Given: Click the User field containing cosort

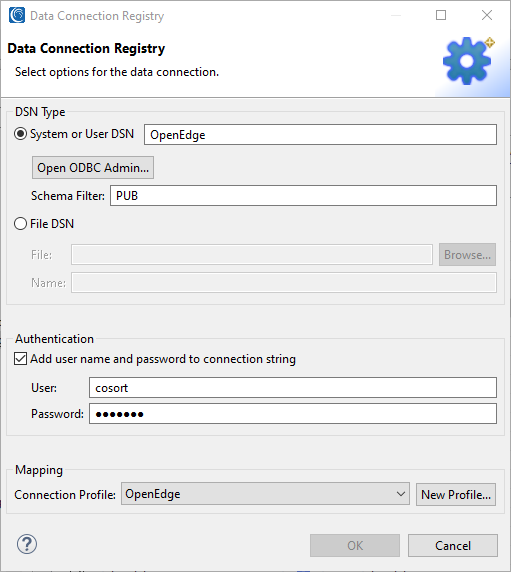Looking at the screenshot, I should (x=293, y=387).
